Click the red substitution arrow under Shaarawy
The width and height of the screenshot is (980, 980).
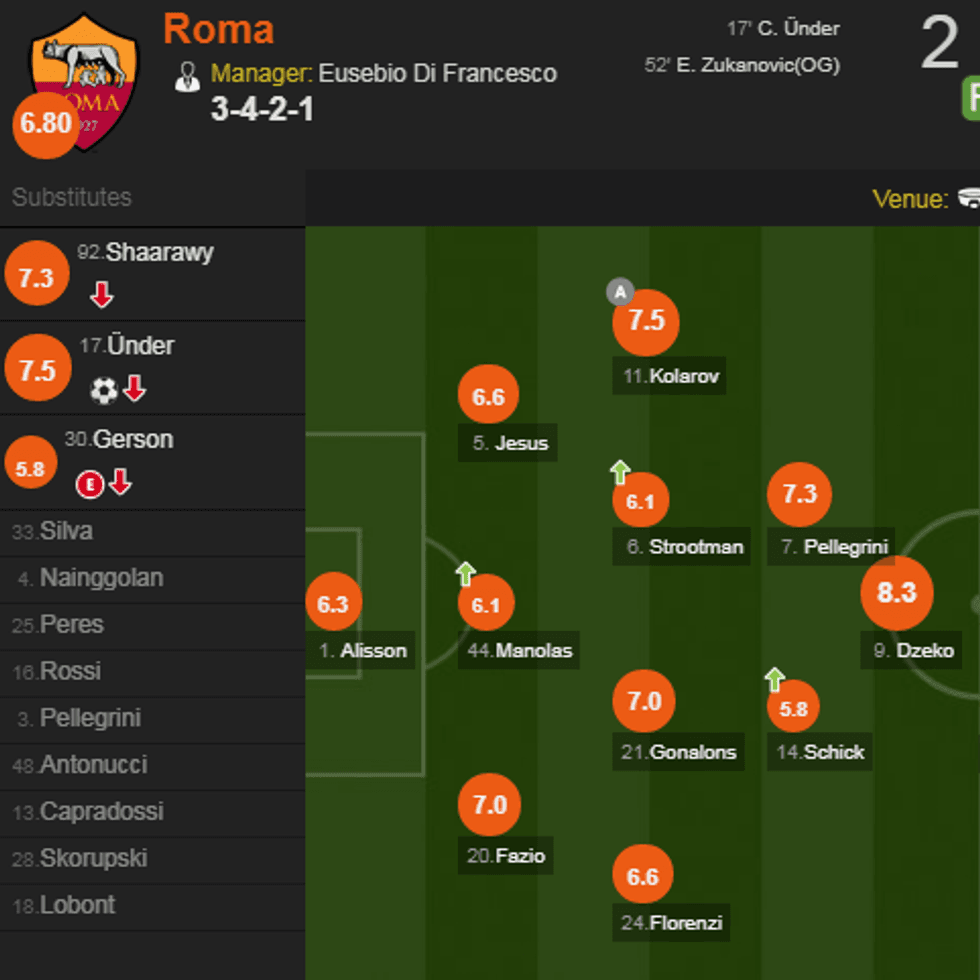pos(101,296)
